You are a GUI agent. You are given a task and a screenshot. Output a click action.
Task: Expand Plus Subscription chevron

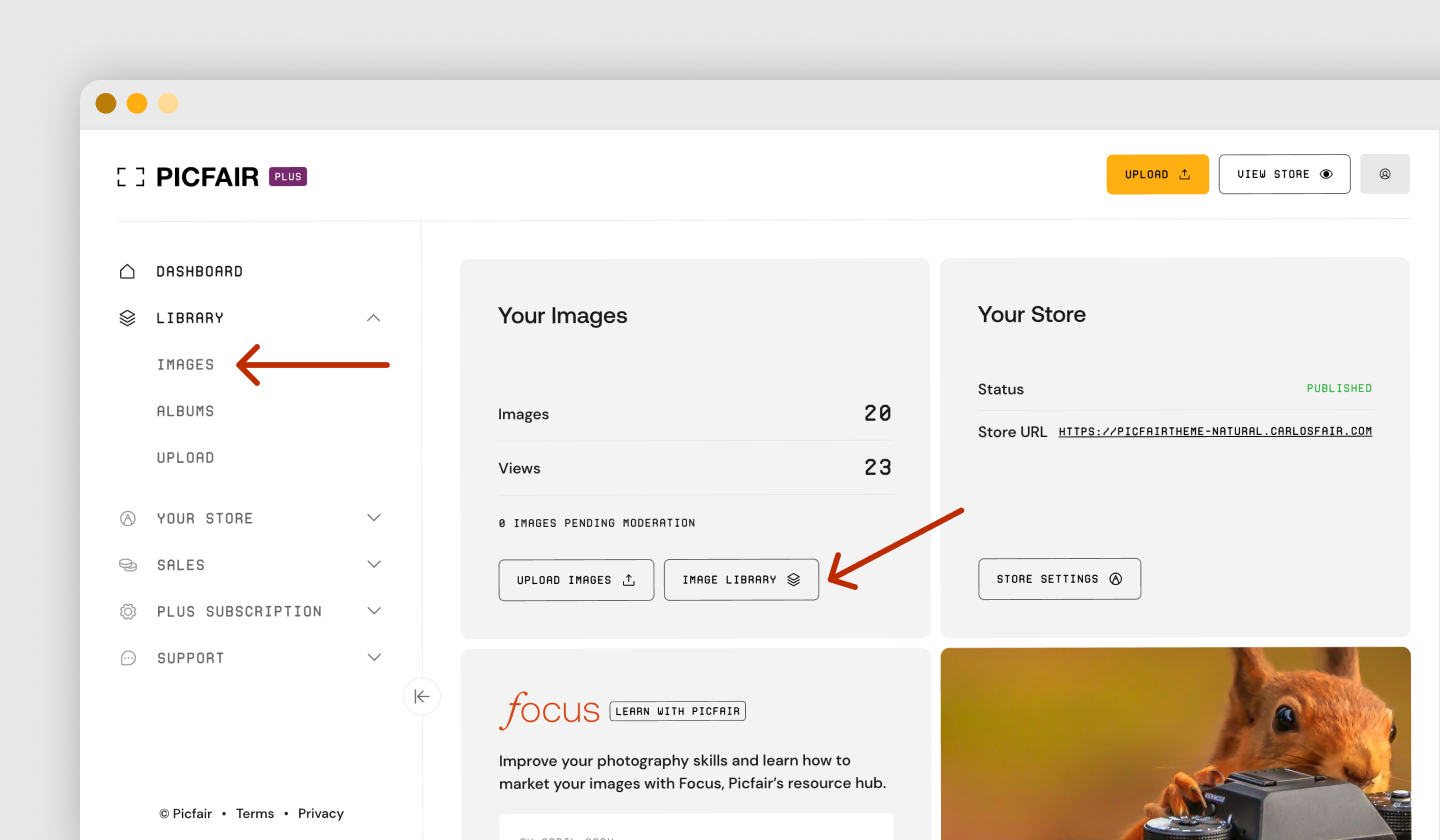pyautogui.click(x=374, y=611)
